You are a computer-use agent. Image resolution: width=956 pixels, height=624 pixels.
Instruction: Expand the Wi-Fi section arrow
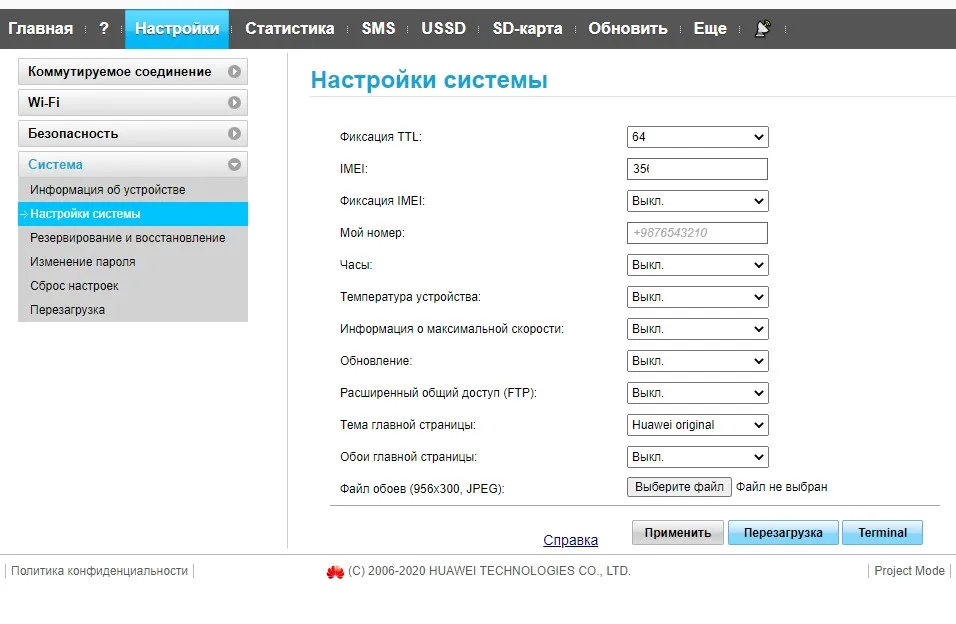[234, 102]
